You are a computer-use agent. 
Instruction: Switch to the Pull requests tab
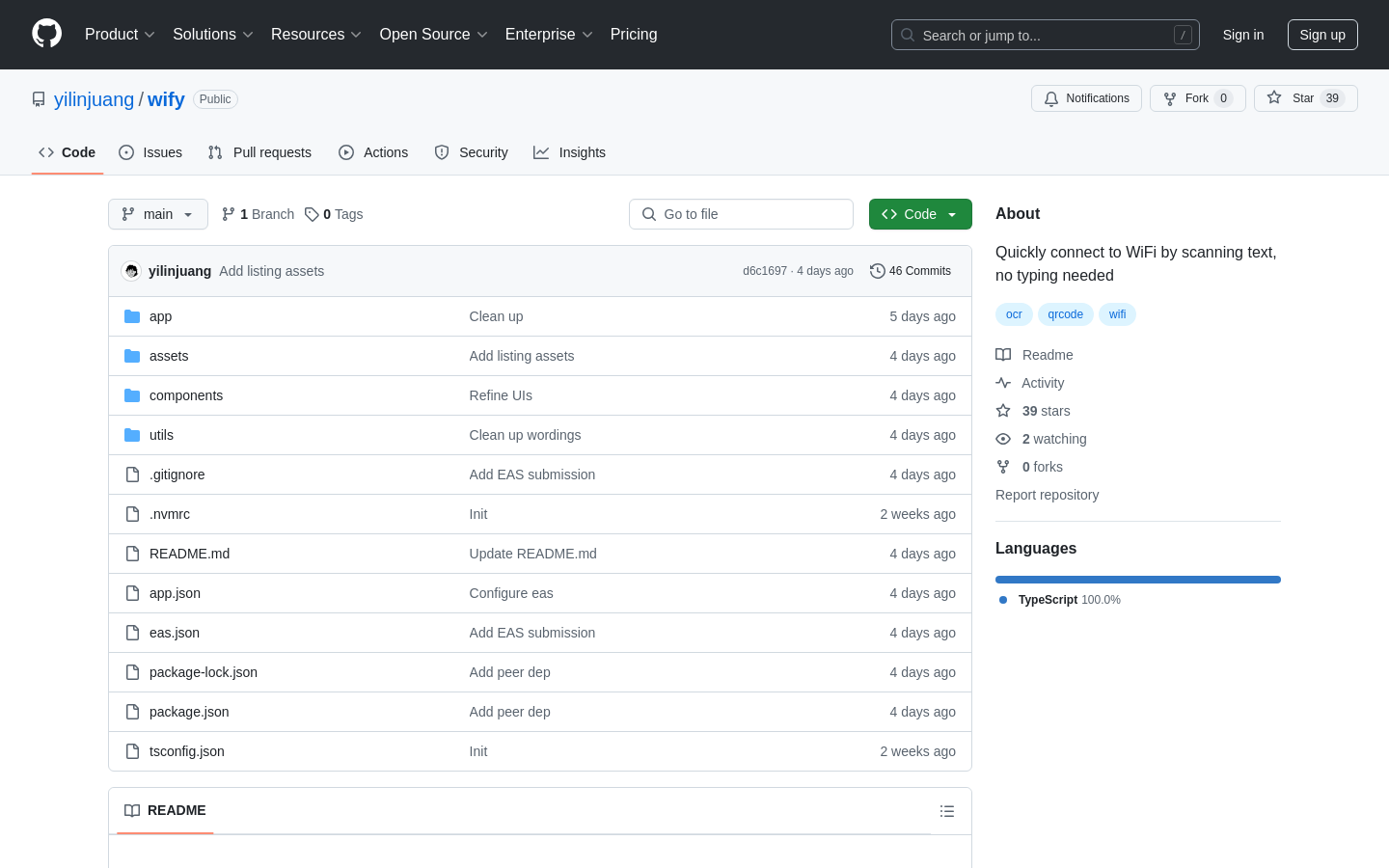click(259, 152)
